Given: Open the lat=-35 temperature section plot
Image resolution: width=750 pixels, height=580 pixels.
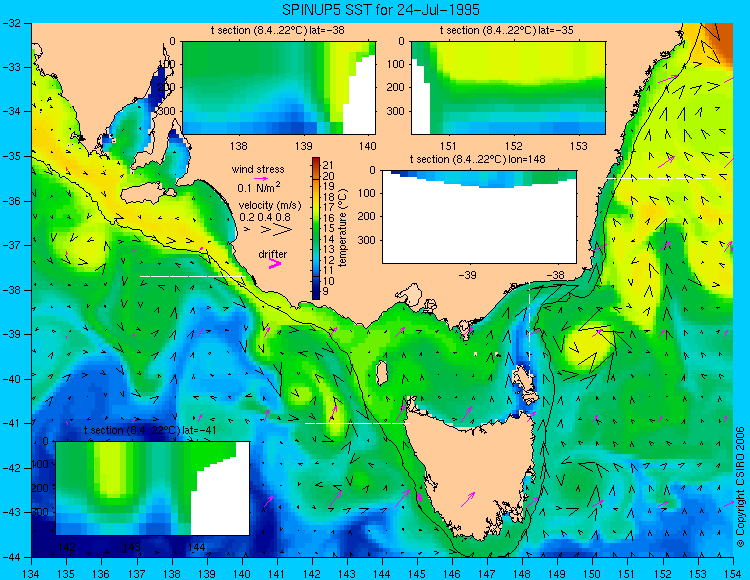Looking at the screenshot, I should (x=508, y=88).
